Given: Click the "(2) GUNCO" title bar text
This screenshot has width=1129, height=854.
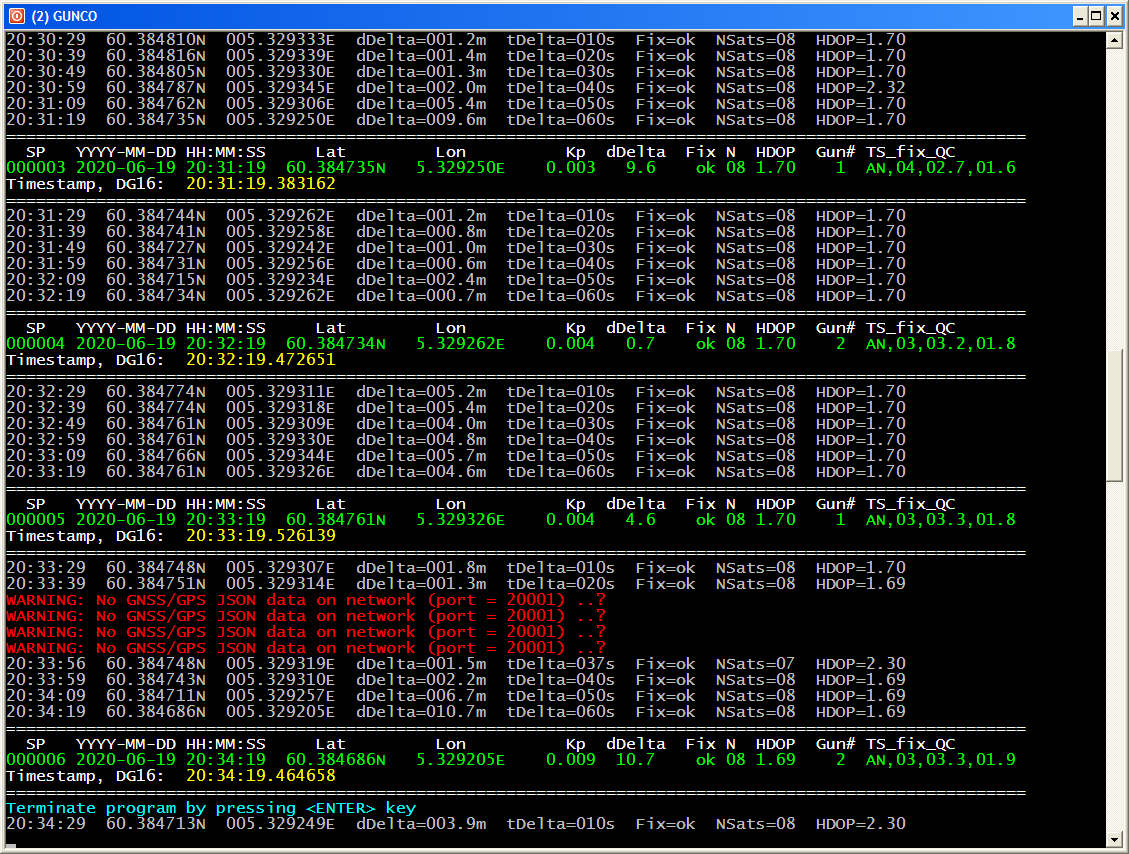Looking at the screenshot, I should tap(64, 16).
